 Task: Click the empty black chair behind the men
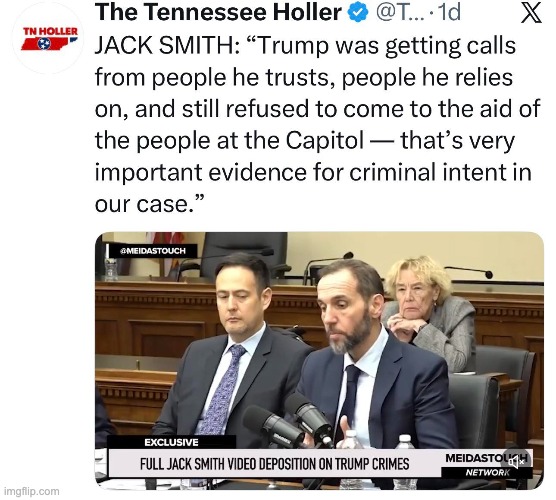point(245,254)
